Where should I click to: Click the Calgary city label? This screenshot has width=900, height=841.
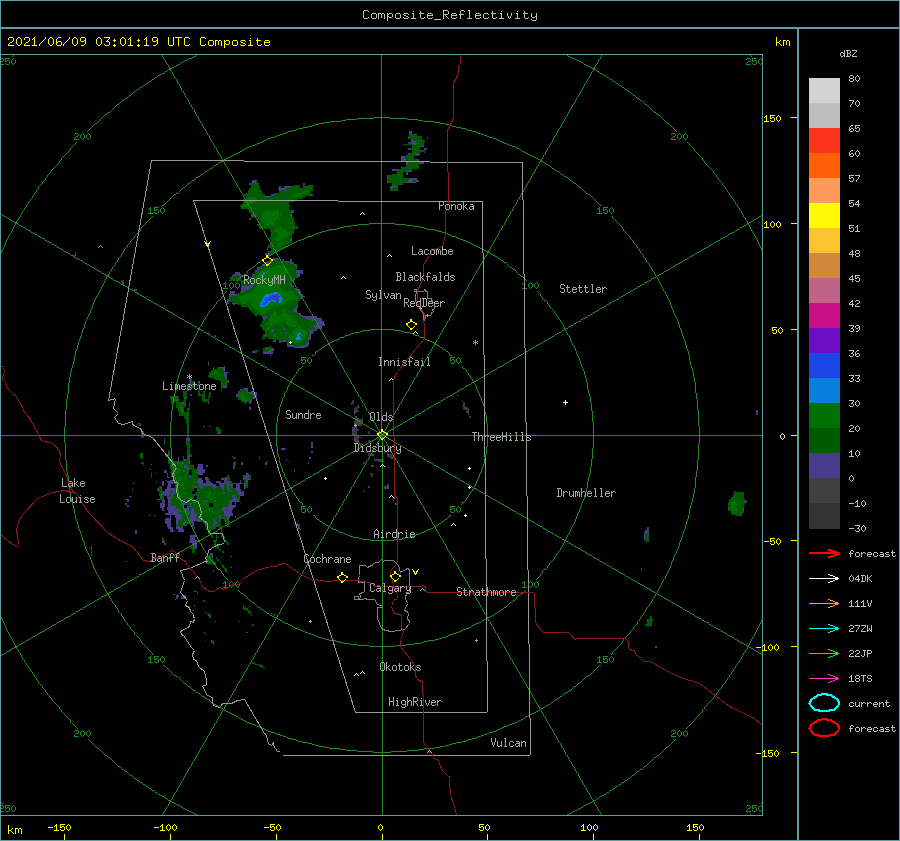click(390, 588)
